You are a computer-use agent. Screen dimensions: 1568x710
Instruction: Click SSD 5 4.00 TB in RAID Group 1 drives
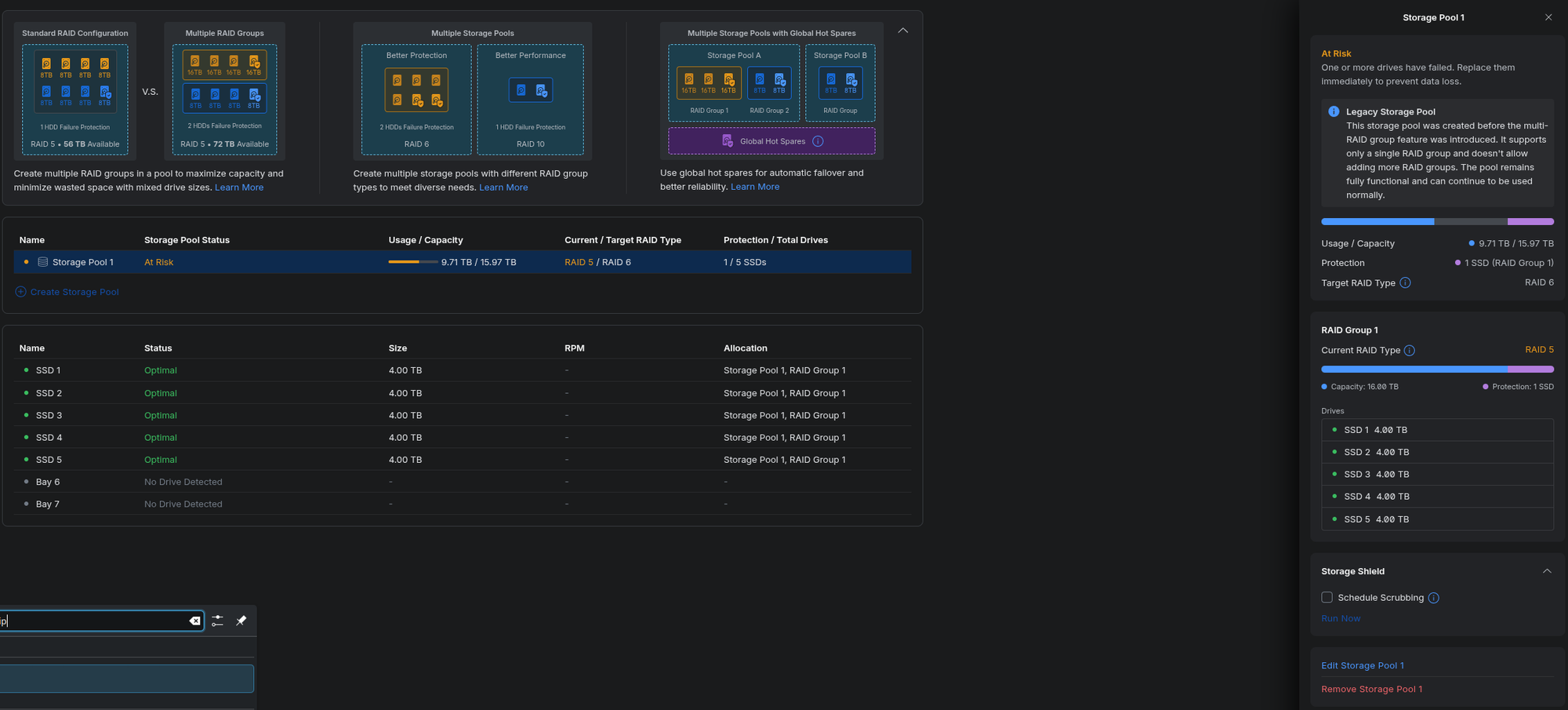1437,519
